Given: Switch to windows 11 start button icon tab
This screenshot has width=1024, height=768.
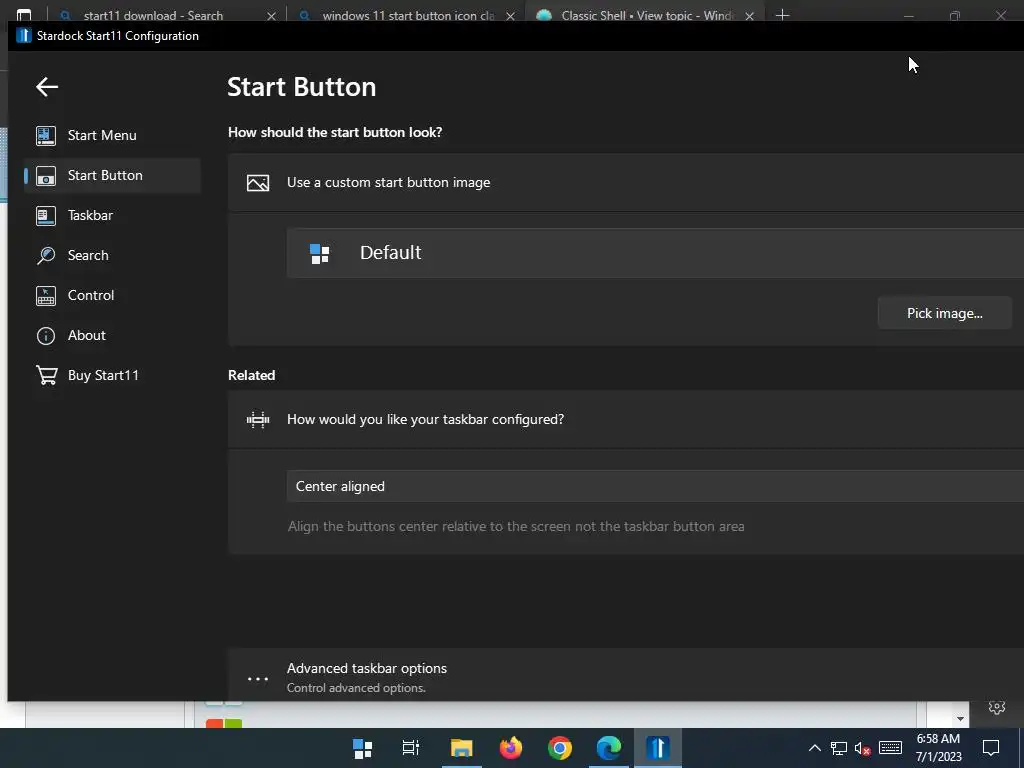Looking at the screenshot, I should pyautogui.click(x=408, y=16).
